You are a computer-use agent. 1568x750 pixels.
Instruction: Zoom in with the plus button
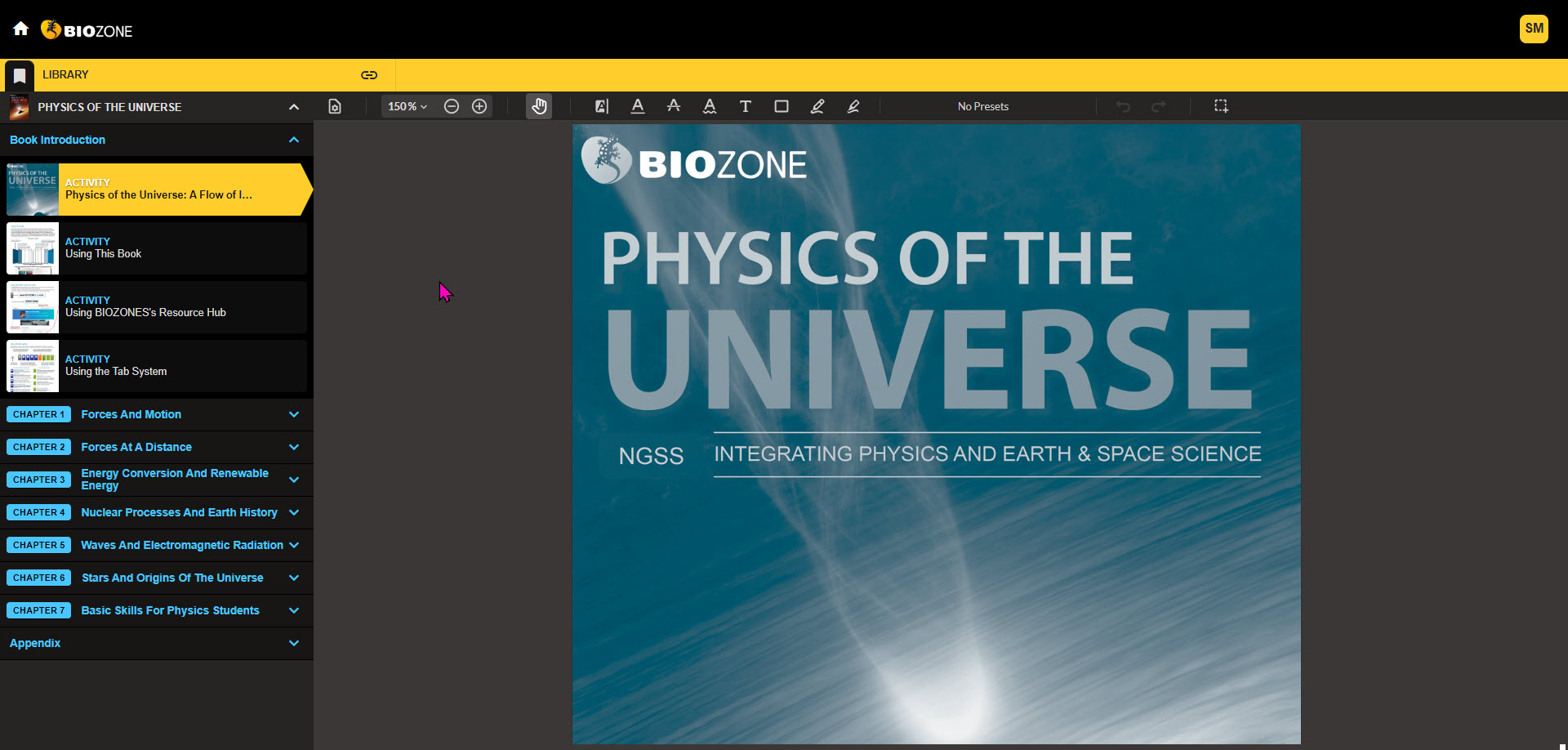pyautogui.click(x=479, y=106)
